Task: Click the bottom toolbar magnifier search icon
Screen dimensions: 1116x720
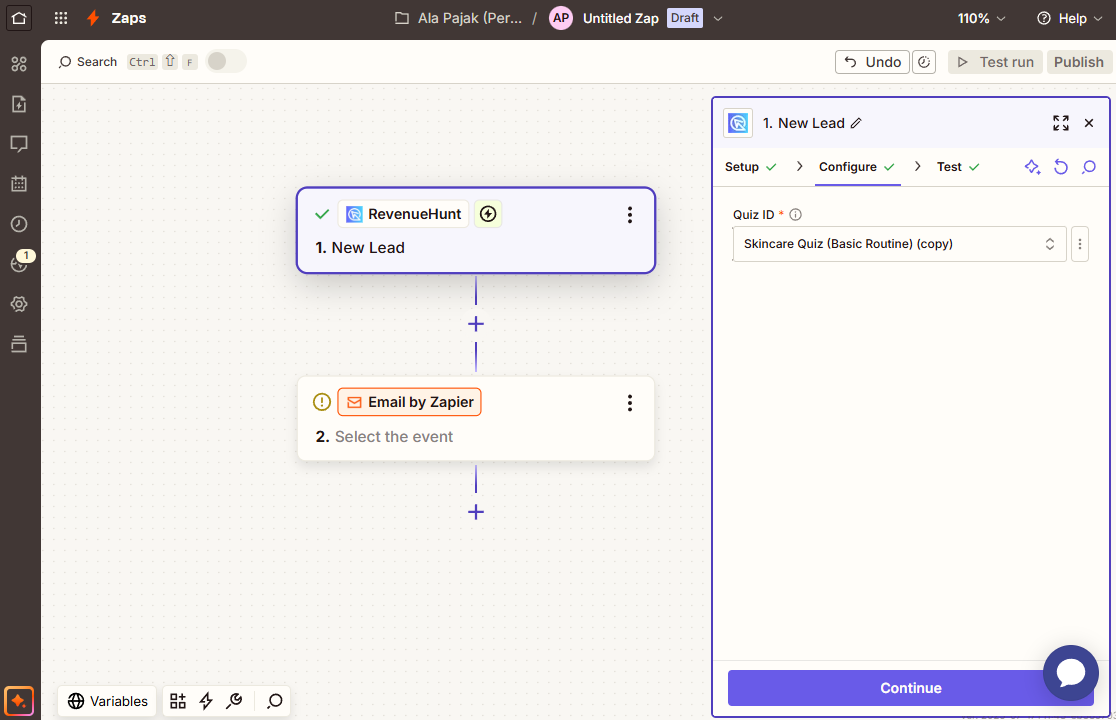Action: 275,702
